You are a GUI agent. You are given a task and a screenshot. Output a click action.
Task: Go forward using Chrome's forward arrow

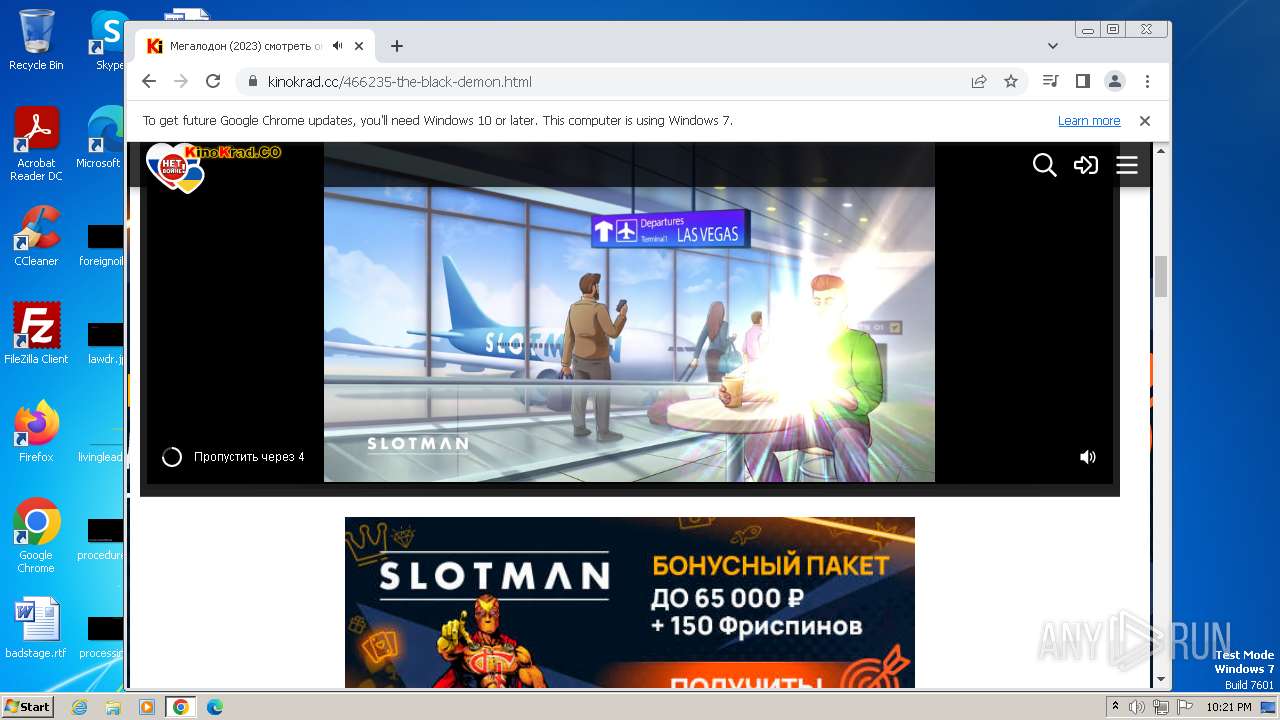(x=181, y=82)
